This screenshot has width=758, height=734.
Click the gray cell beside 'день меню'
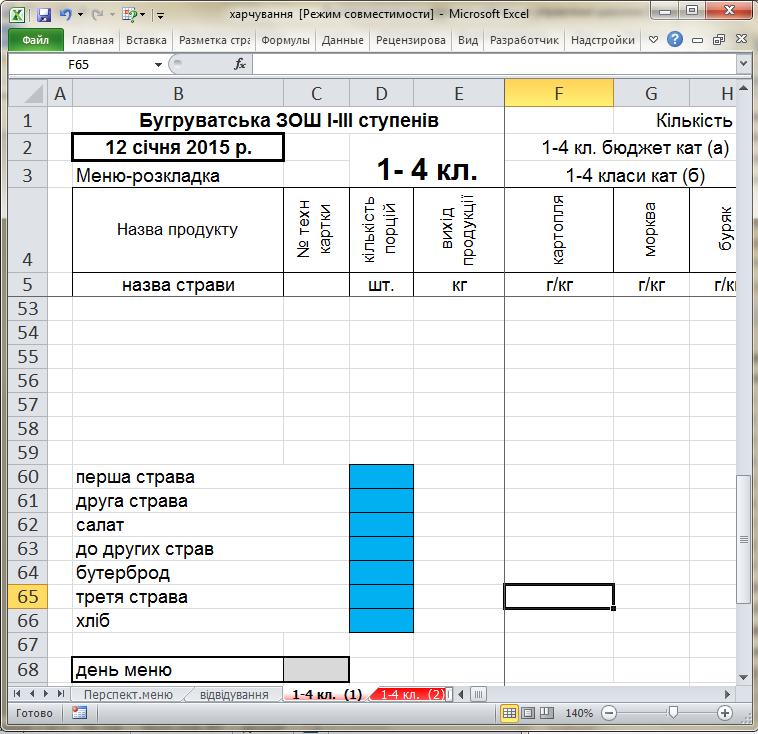point(316,670)
